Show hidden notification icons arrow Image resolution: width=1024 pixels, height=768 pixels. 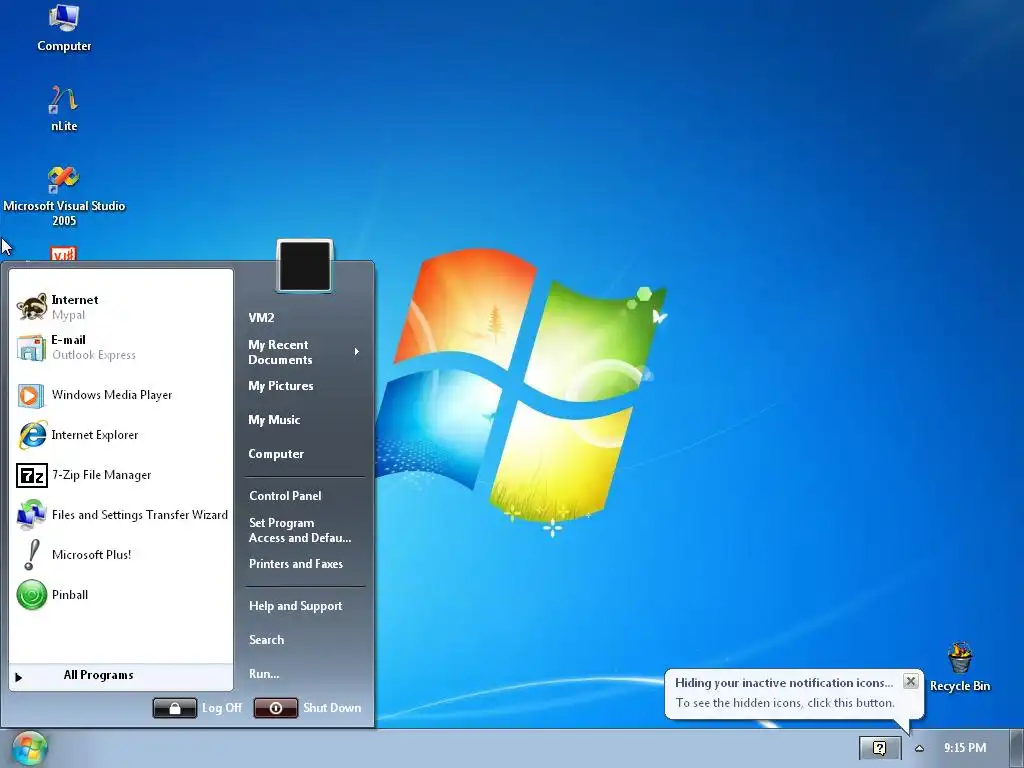pyautogui.click(x=920, y=748)
